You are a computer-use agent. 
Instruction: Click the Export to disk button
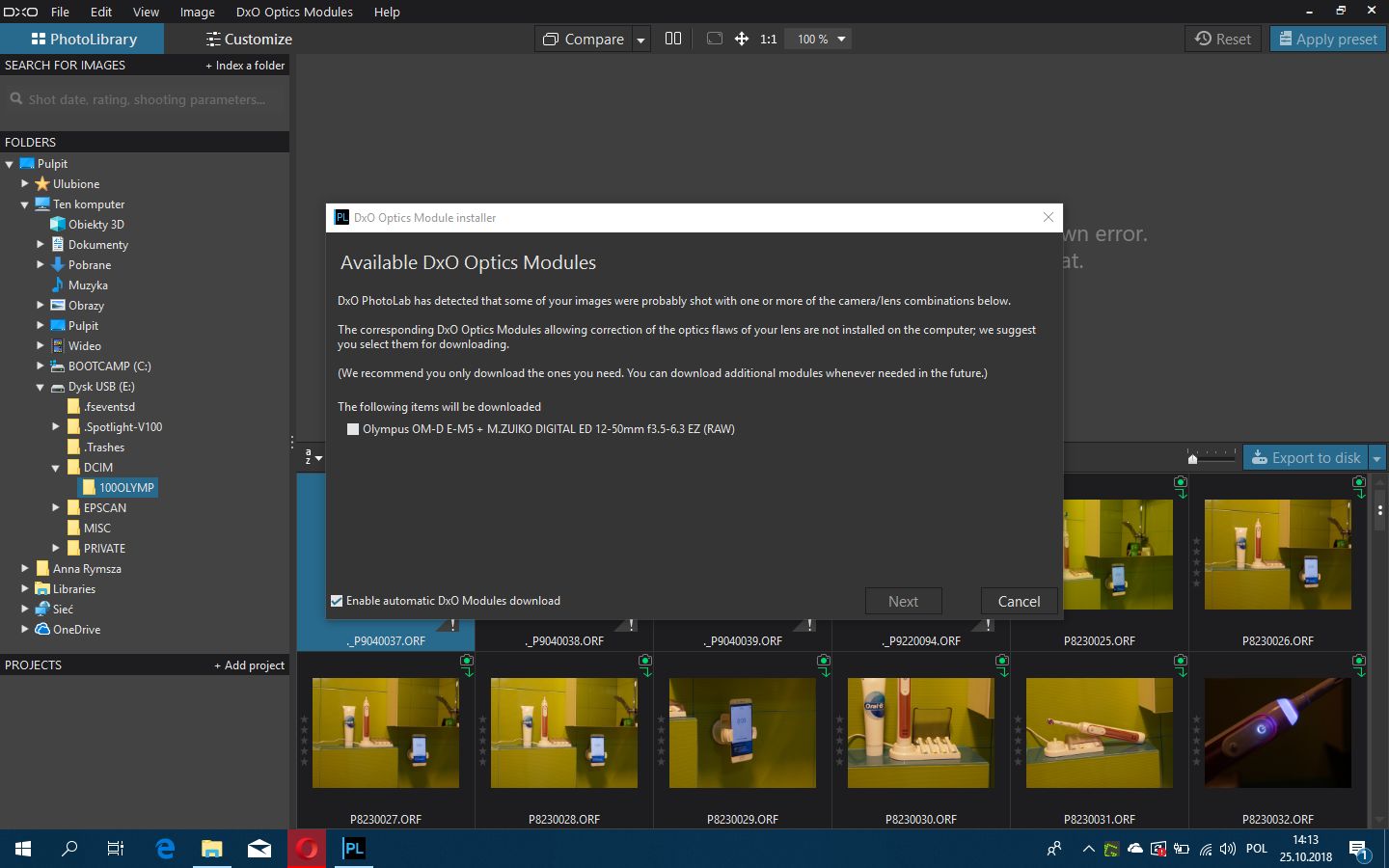click(x=1306, y=457)
